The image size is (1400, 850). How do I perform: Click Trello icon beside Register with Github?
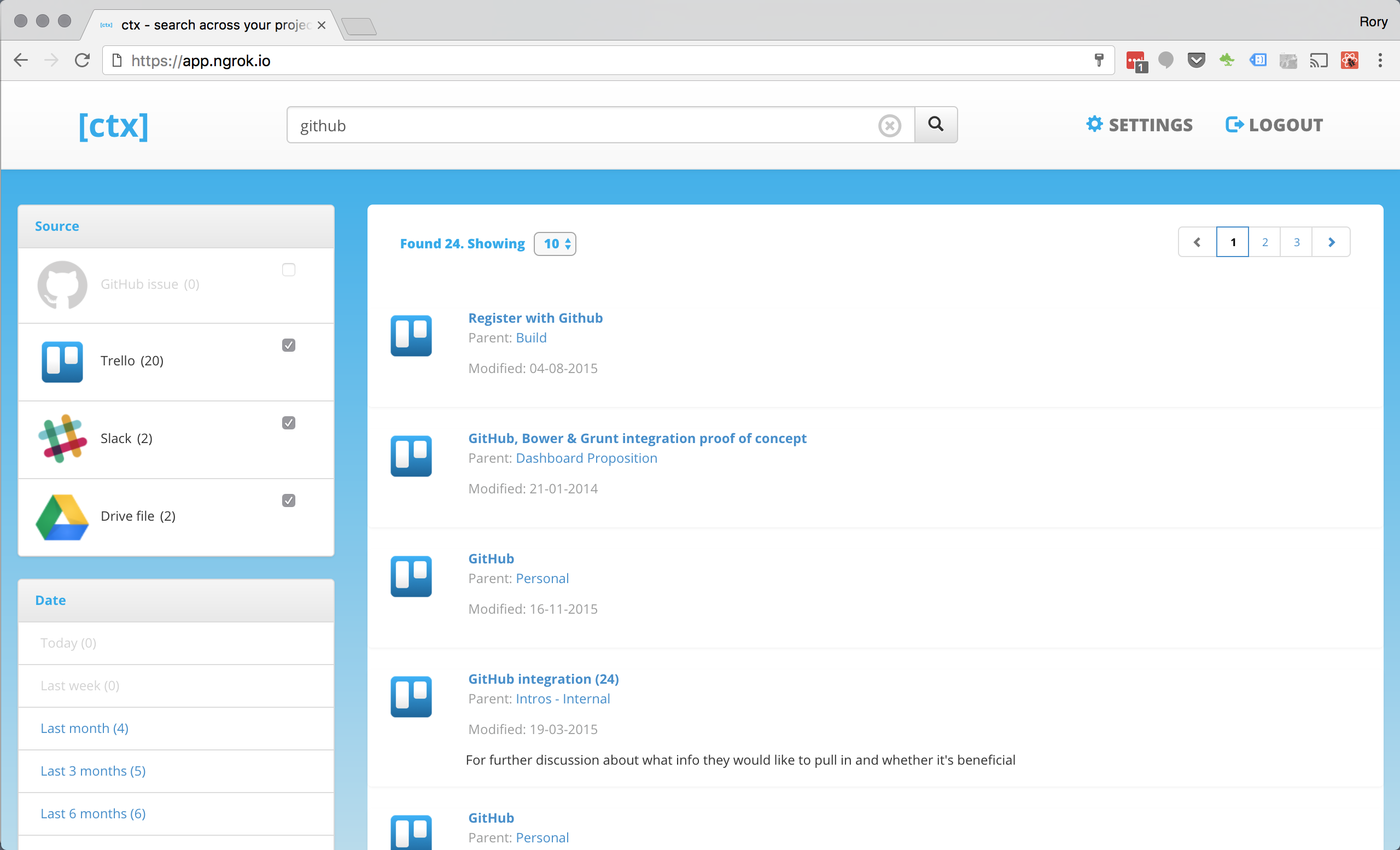pos(411,335)
